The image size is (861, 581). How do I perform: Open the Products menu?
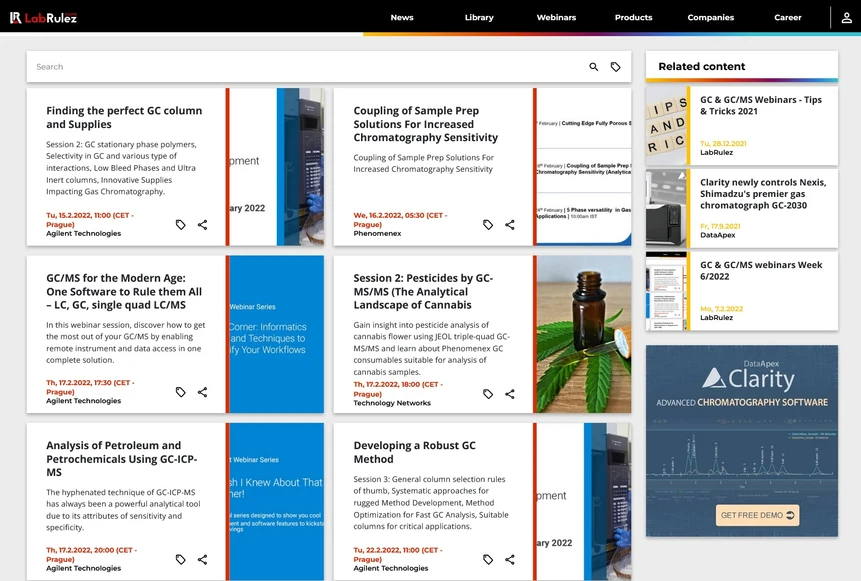633,18
